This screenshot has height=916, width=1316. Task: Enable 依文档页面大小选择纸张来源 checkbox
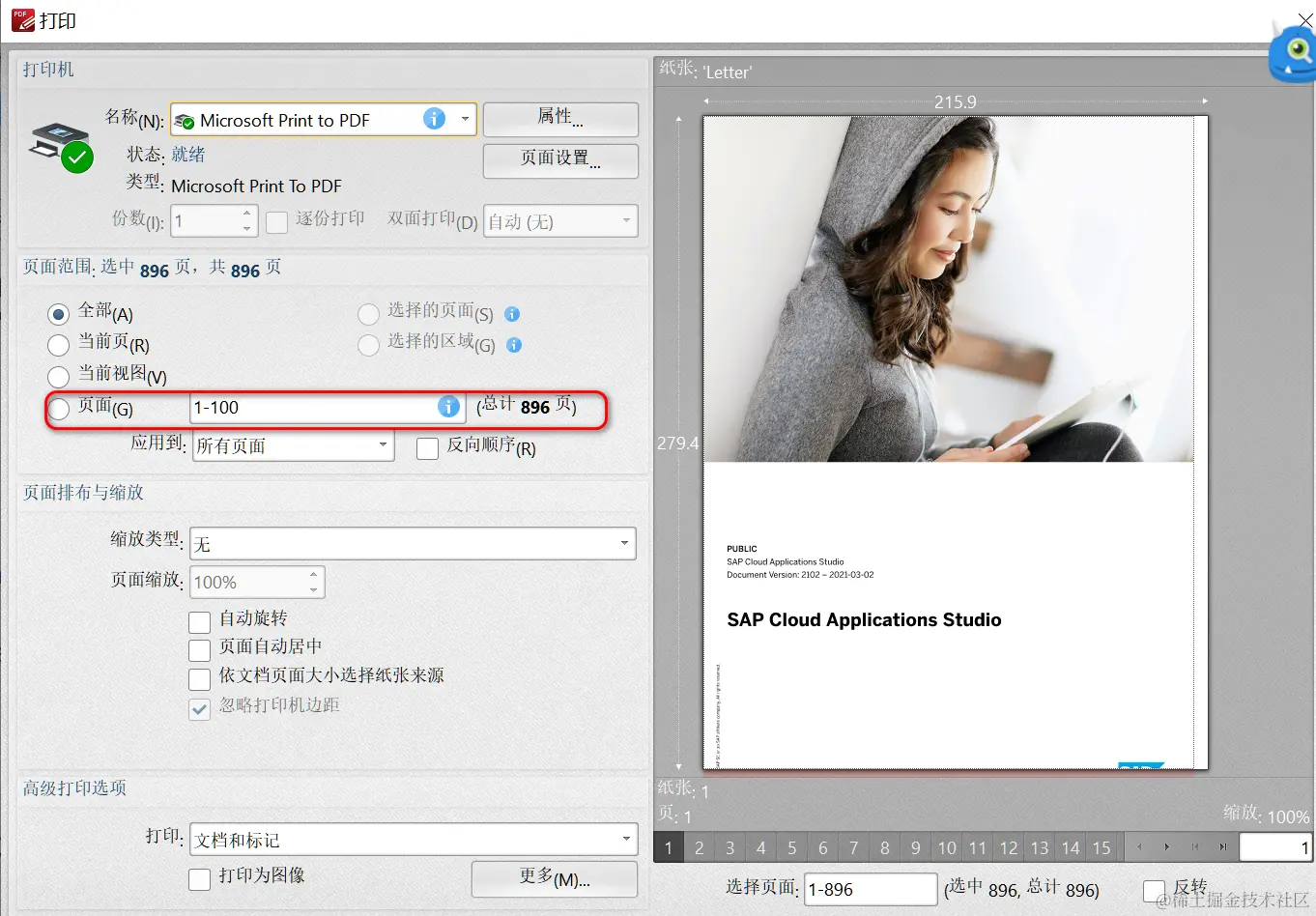tap(199, 678)
